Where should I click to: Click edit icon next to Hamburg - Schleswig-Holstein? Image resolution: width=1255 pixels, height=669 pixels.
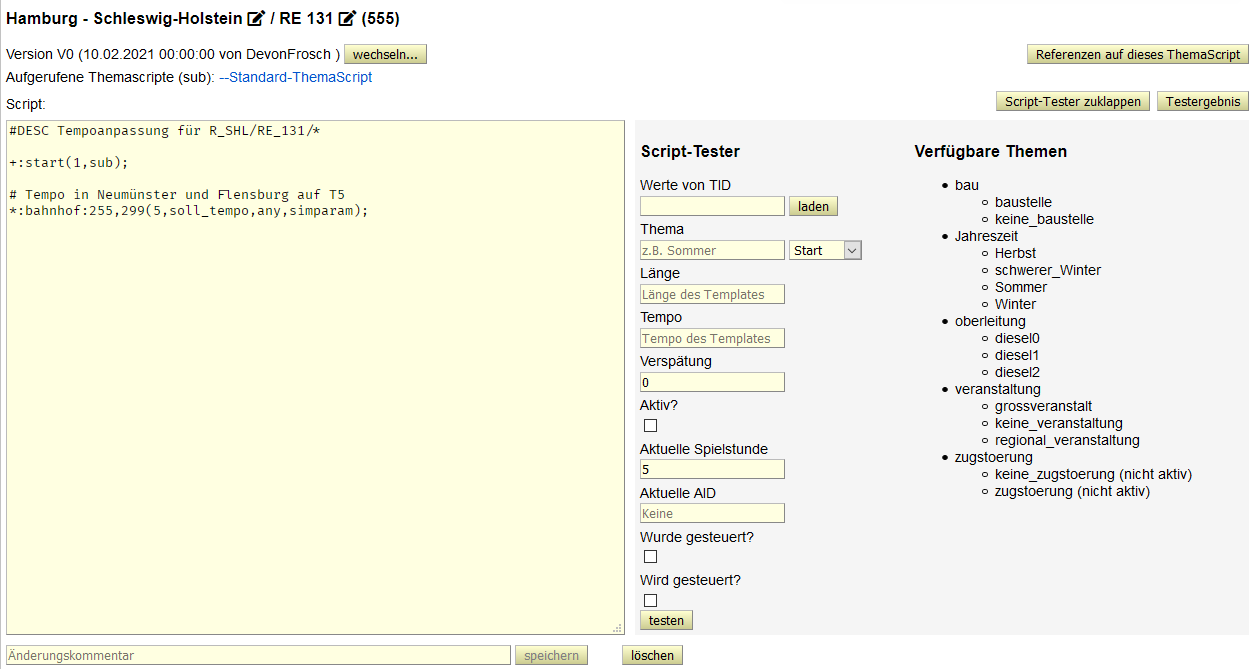click(x=256, y=19)
